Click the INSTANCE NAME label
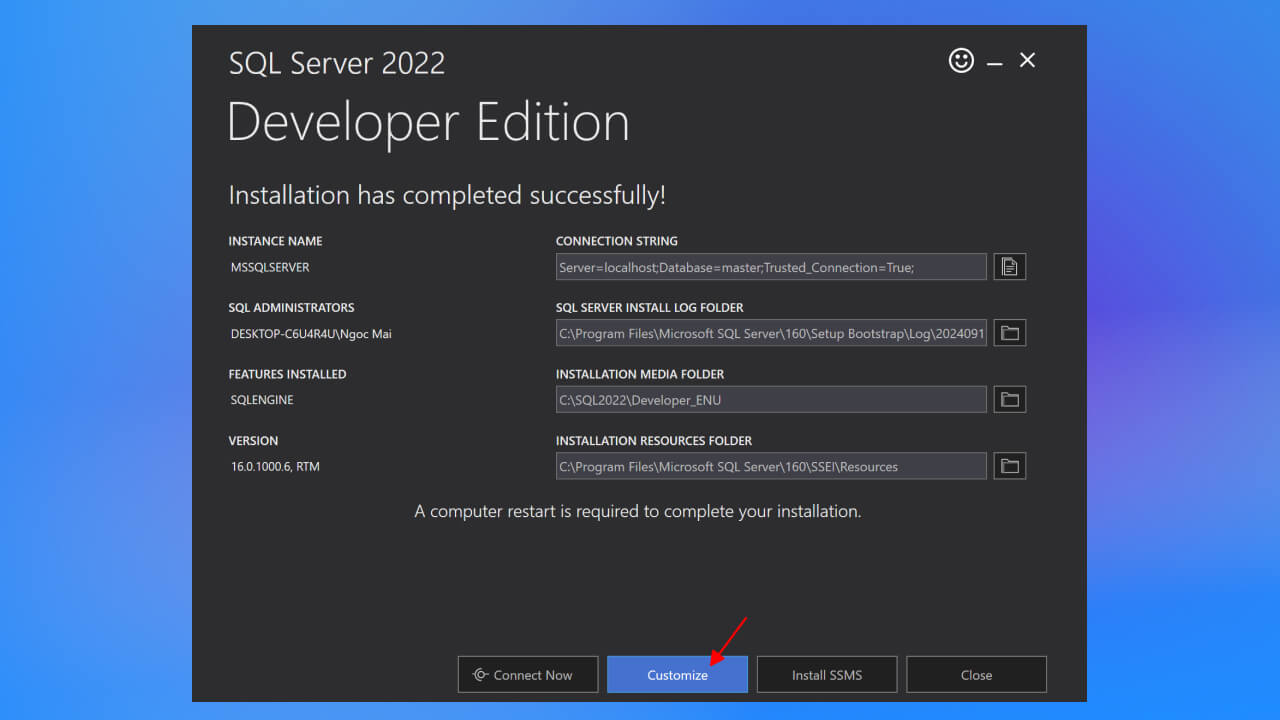Image resolution: width=1280 pixels, height=720 pixels. coord(275,241)
